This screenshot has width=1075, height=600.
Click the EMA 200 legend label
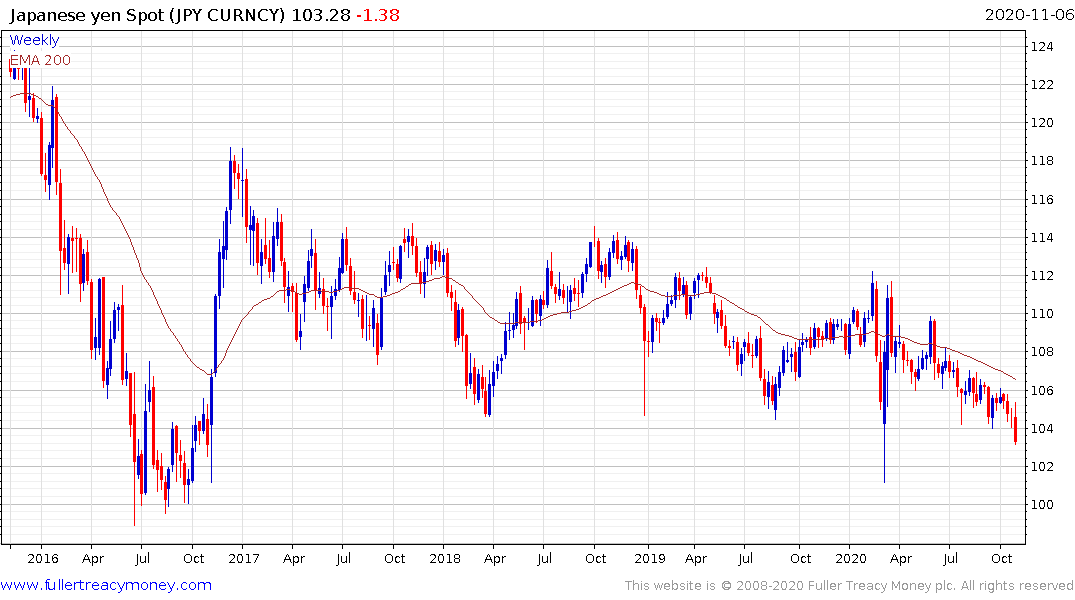coord(40,60)
